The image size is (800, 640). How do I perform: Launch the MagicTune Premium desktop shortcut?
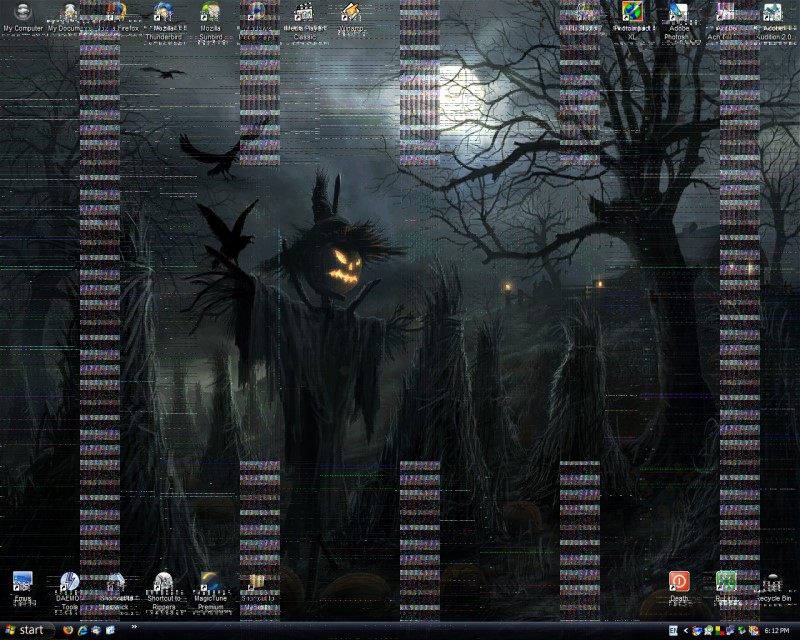(210, 591)
